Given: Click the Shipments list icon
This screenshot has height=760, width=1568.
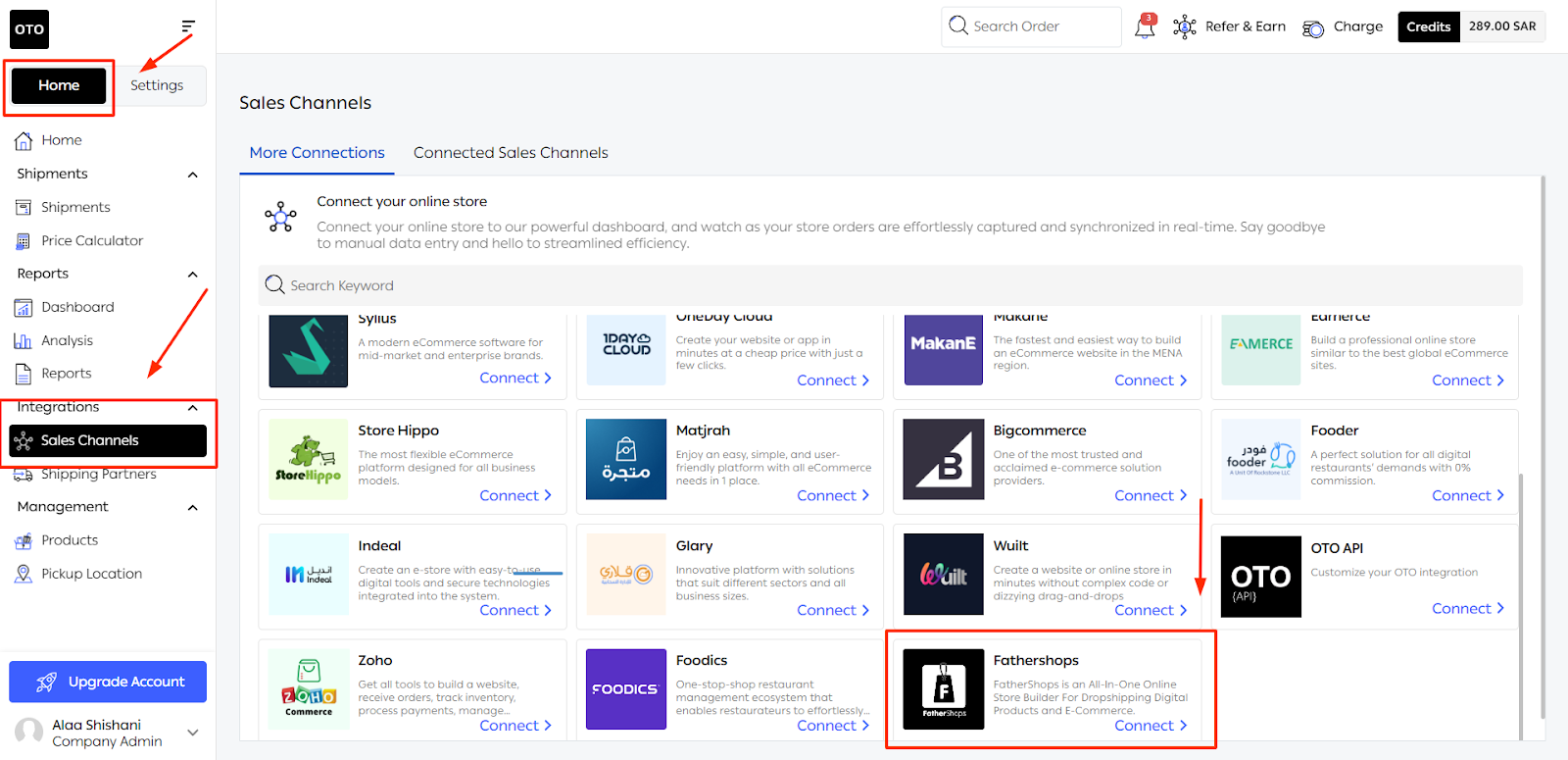Looking at the screenshot, I should (x=24, y=208).
